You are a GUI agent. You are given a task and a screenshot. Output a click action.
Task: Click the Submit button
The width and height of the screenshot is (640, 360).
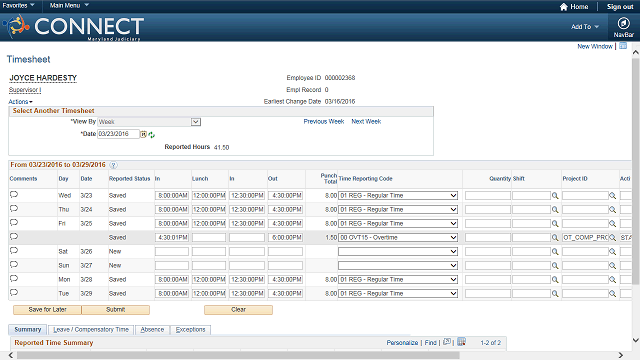click(116, 310)
